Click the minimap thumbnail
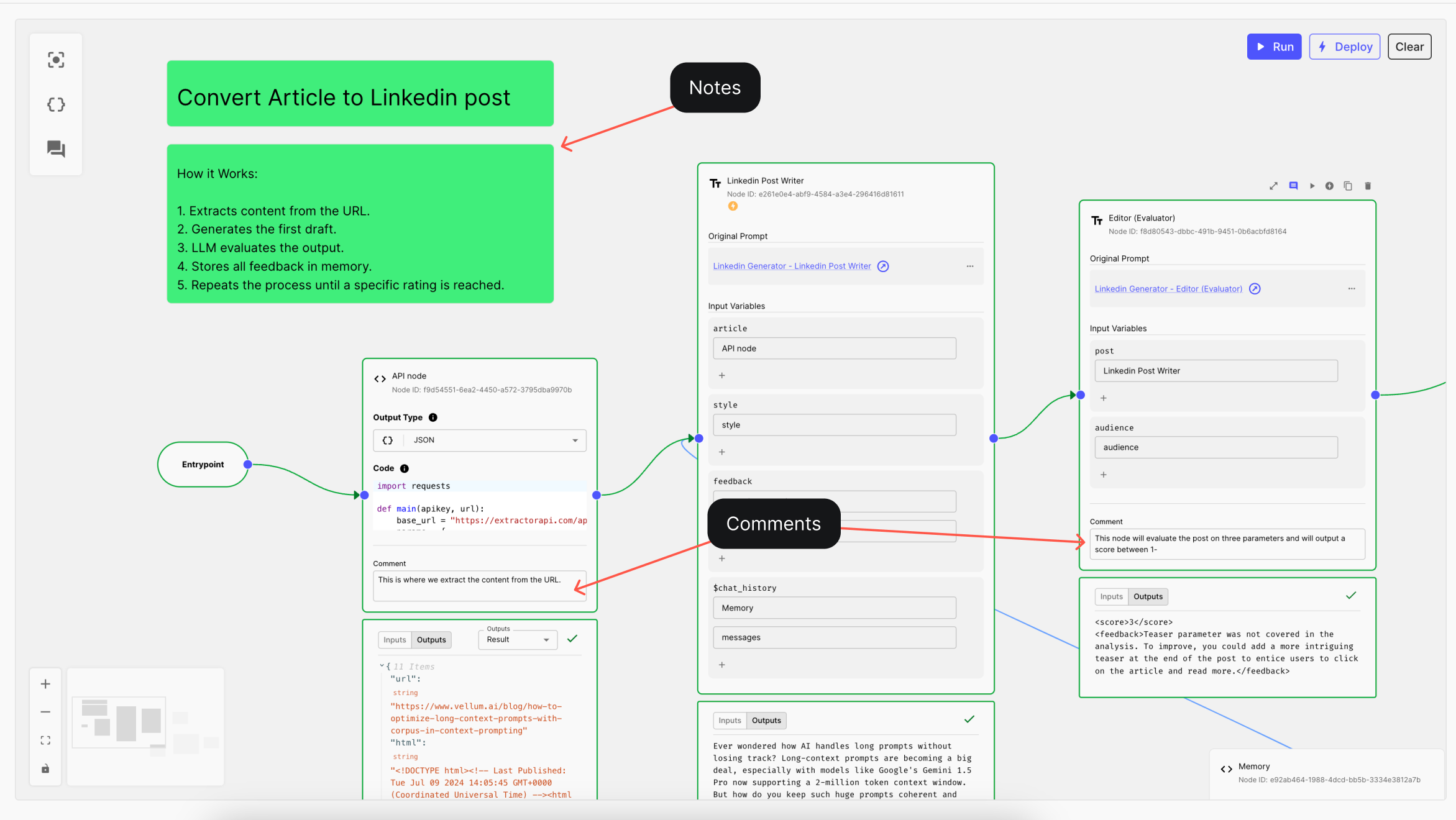Image resolution: width=1456 pixels, height=820 pixels. click(145, 726)
